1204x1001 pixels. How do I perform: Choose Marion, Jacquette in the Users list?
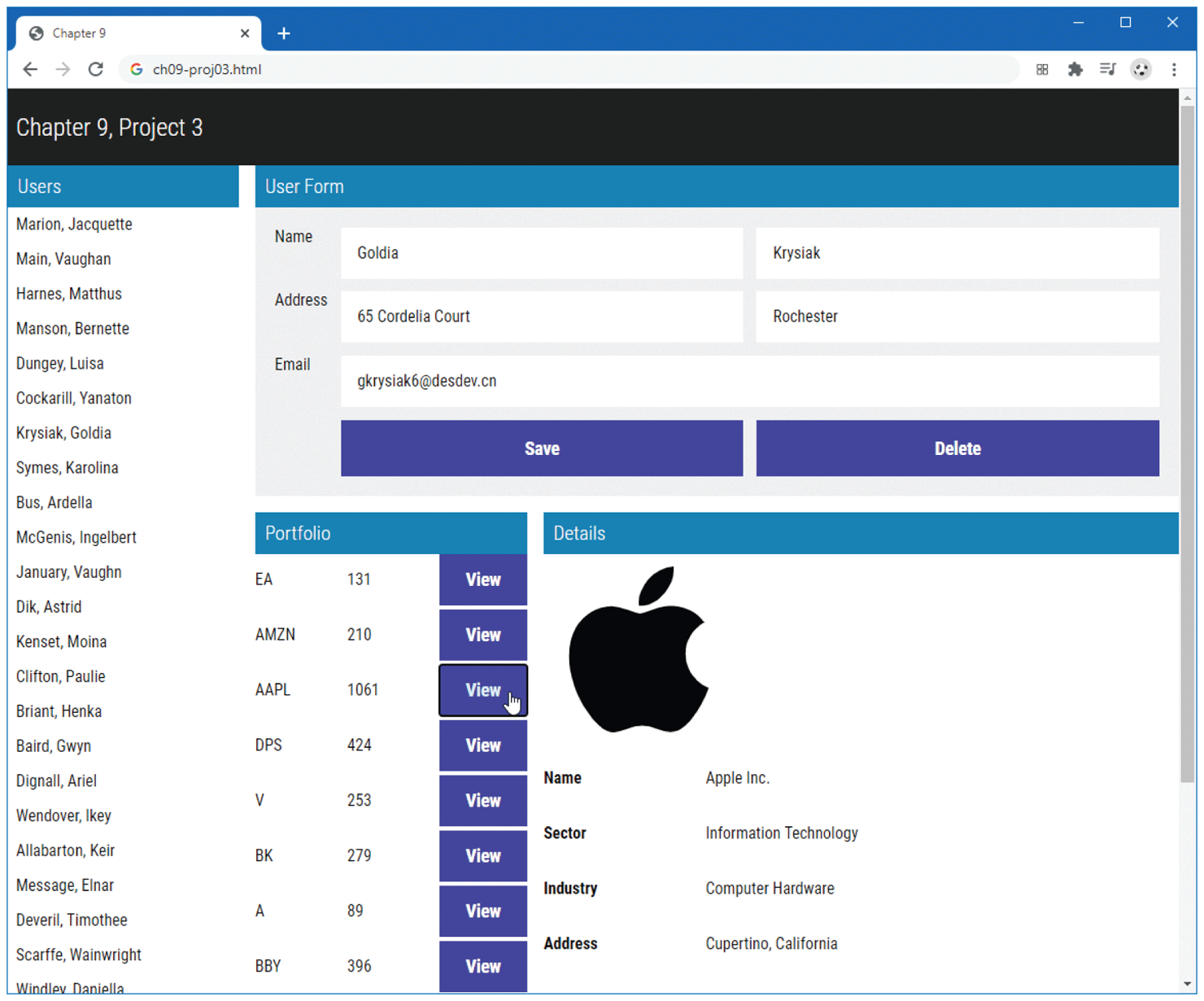pyautogui.click(x=74, y=225)
